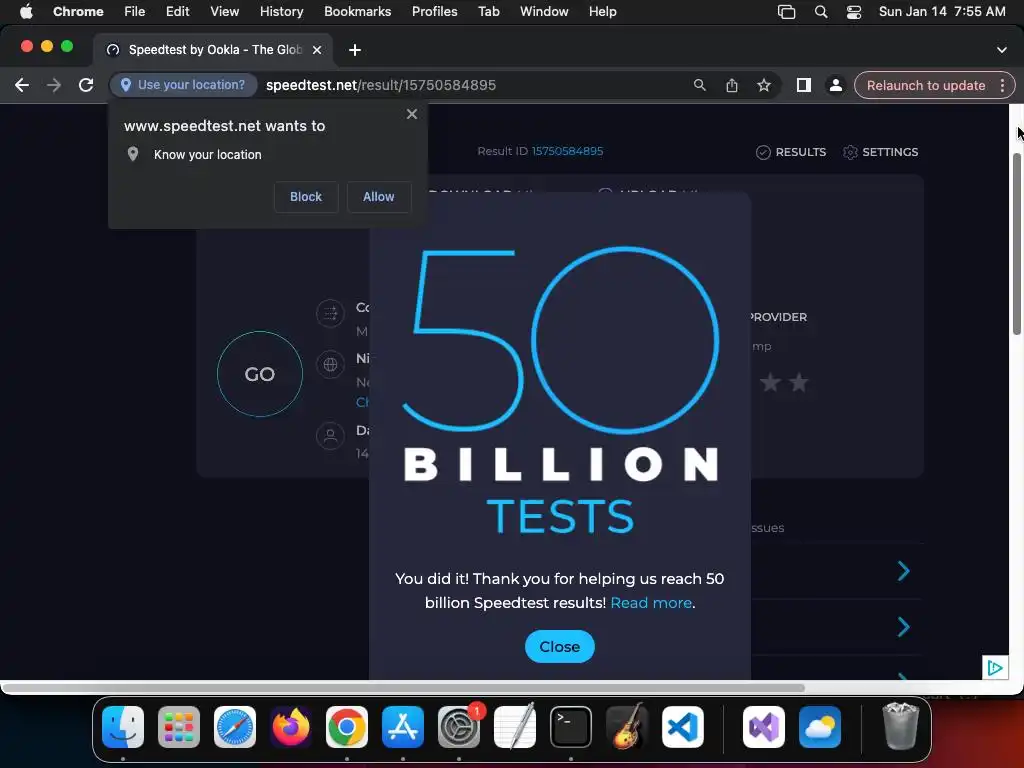Dismiss the location permission popup
This screenshot has height=768, width=1024.
point(411,114)
